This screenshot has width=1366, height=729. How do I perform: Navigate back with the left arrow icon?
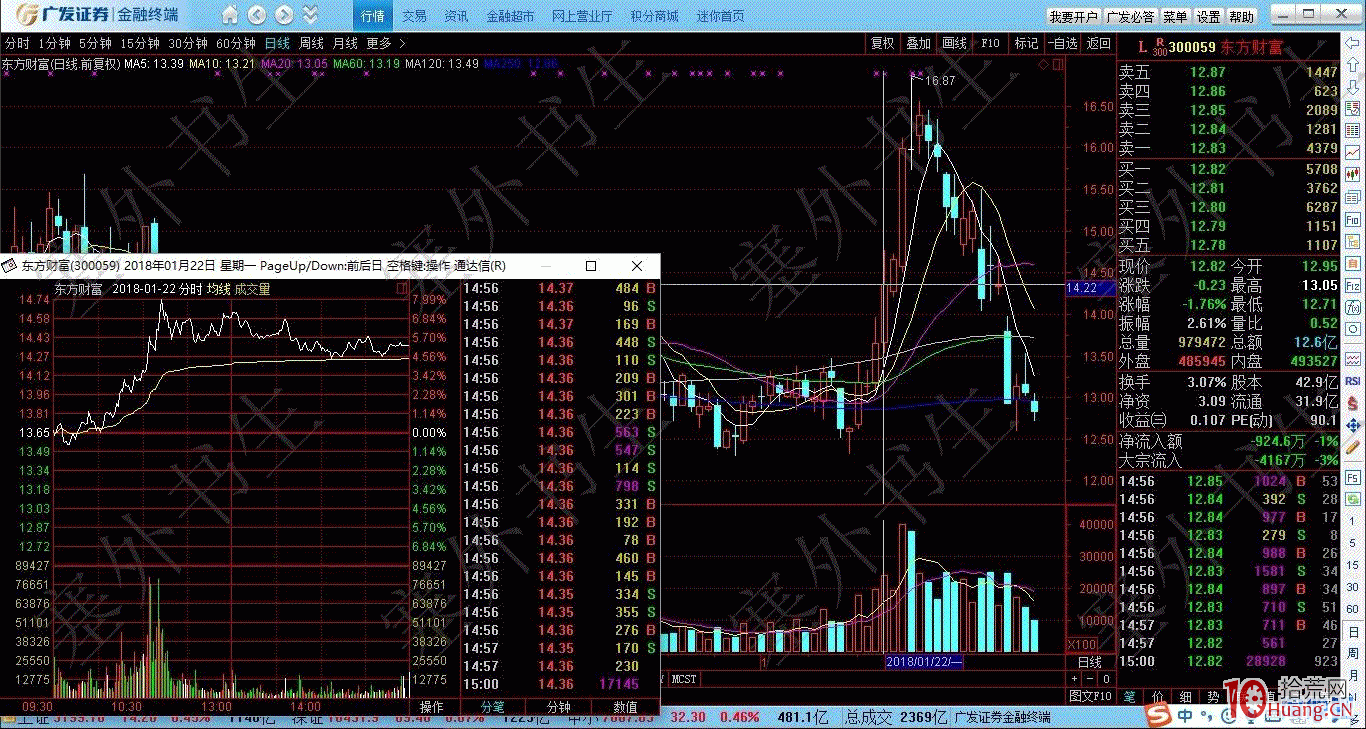pos(257,16)
